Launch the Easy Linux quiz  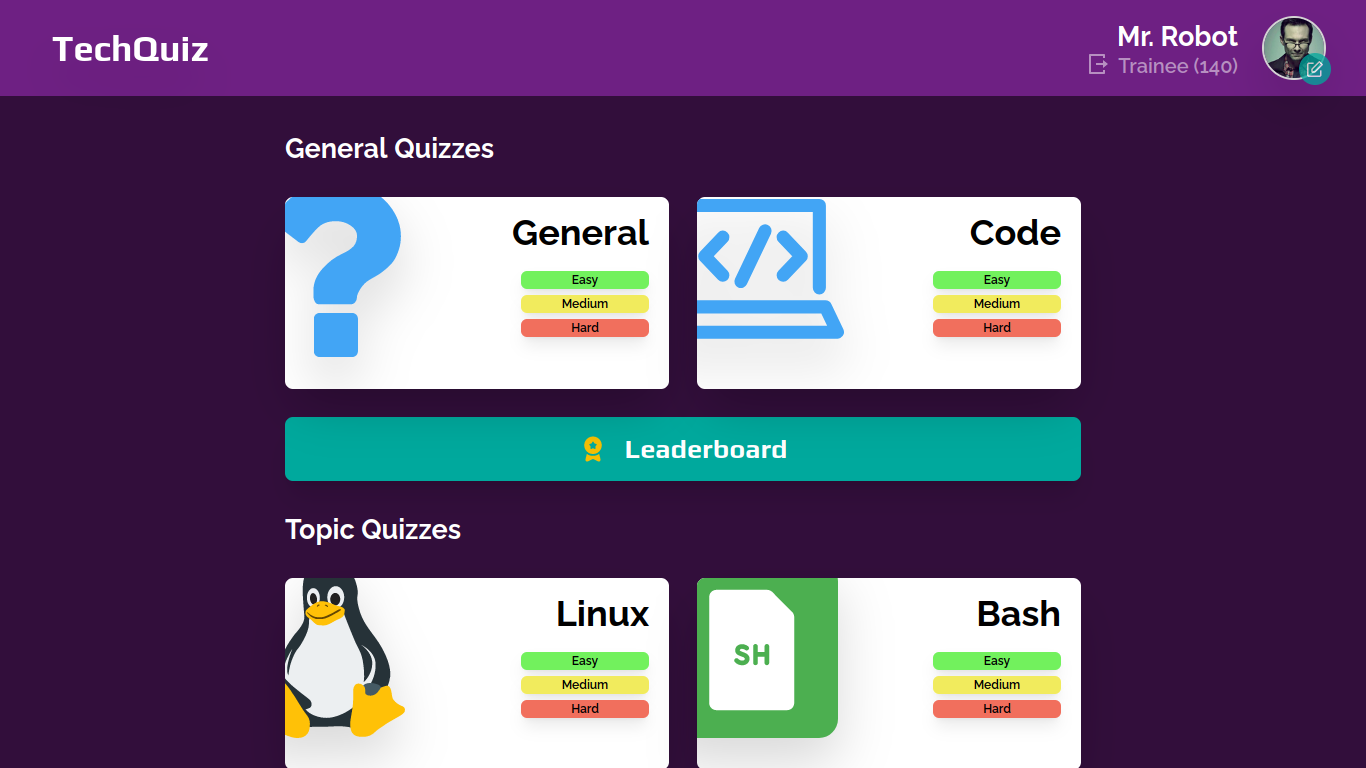point(585,661)
